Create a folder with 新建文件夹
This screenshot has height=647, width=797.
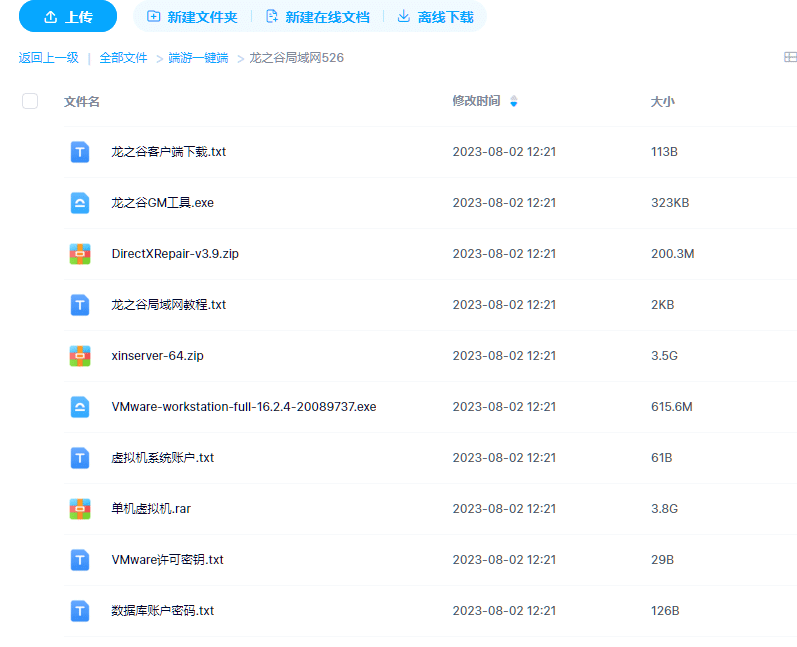point(192,17)
